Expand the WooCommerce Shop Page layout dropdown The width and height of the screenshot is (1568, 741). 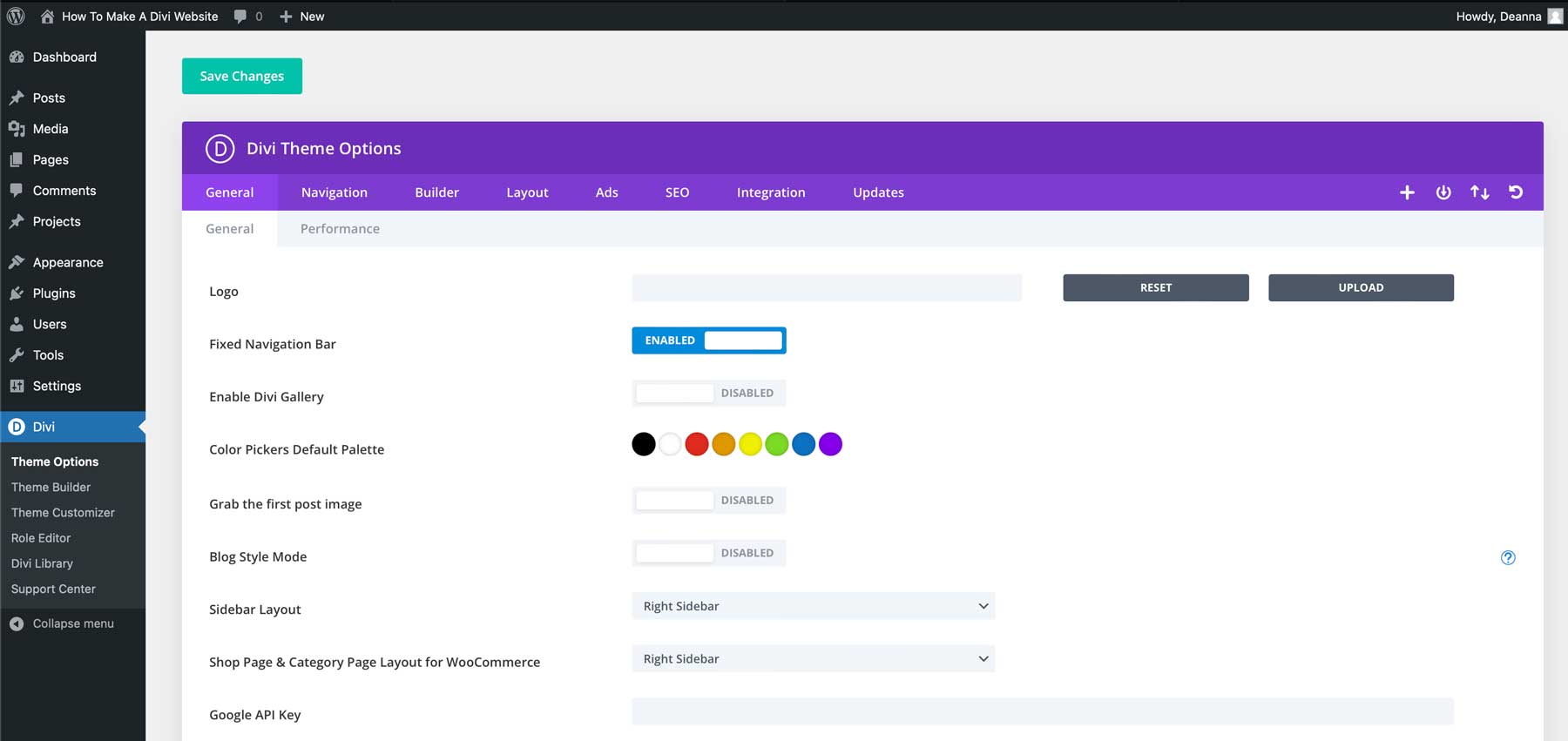[x=813, y=659]
